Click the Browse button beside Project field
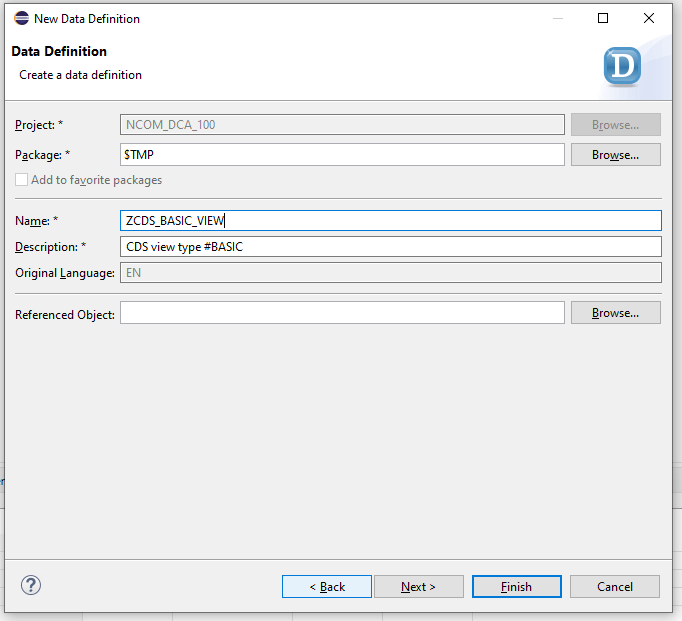682x621 pixels. click(x=615, y=125)
